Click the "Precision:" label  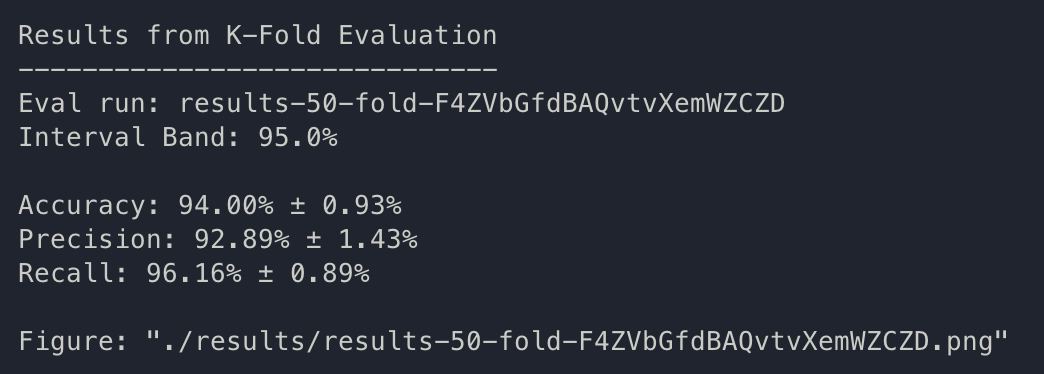99,239
